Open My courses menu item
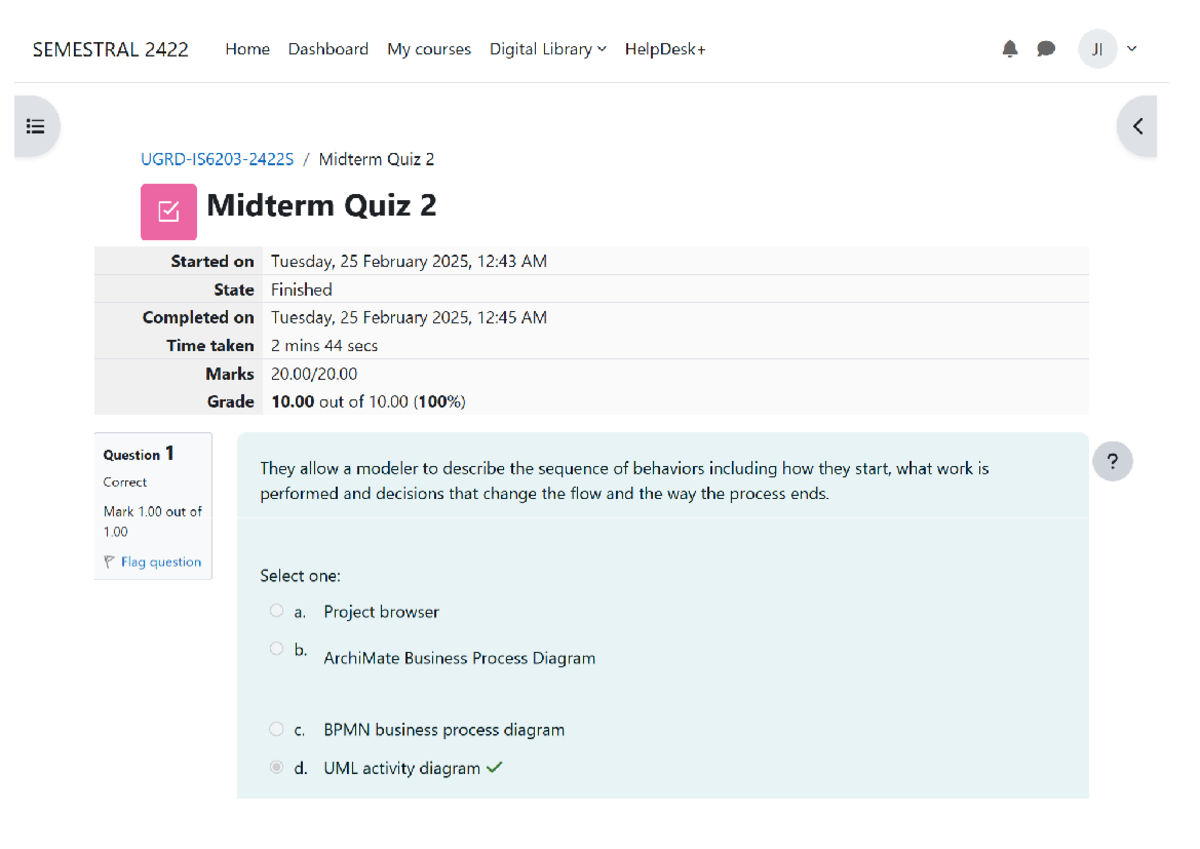 (429, 49)
